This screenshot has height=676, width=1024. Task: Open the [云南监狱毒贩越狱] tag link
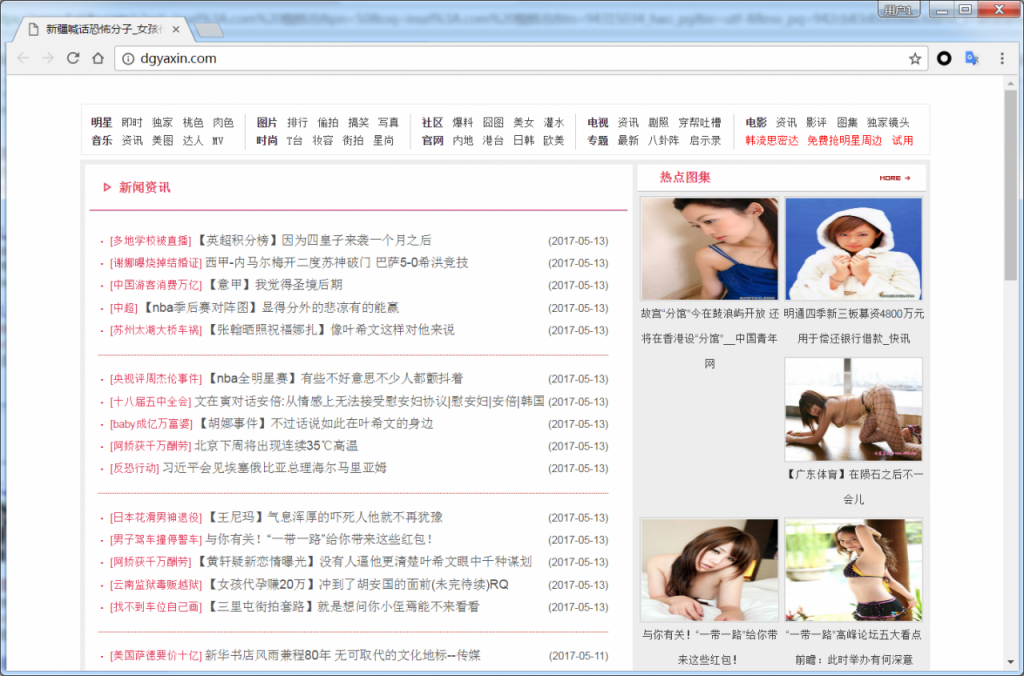[156, 585]
